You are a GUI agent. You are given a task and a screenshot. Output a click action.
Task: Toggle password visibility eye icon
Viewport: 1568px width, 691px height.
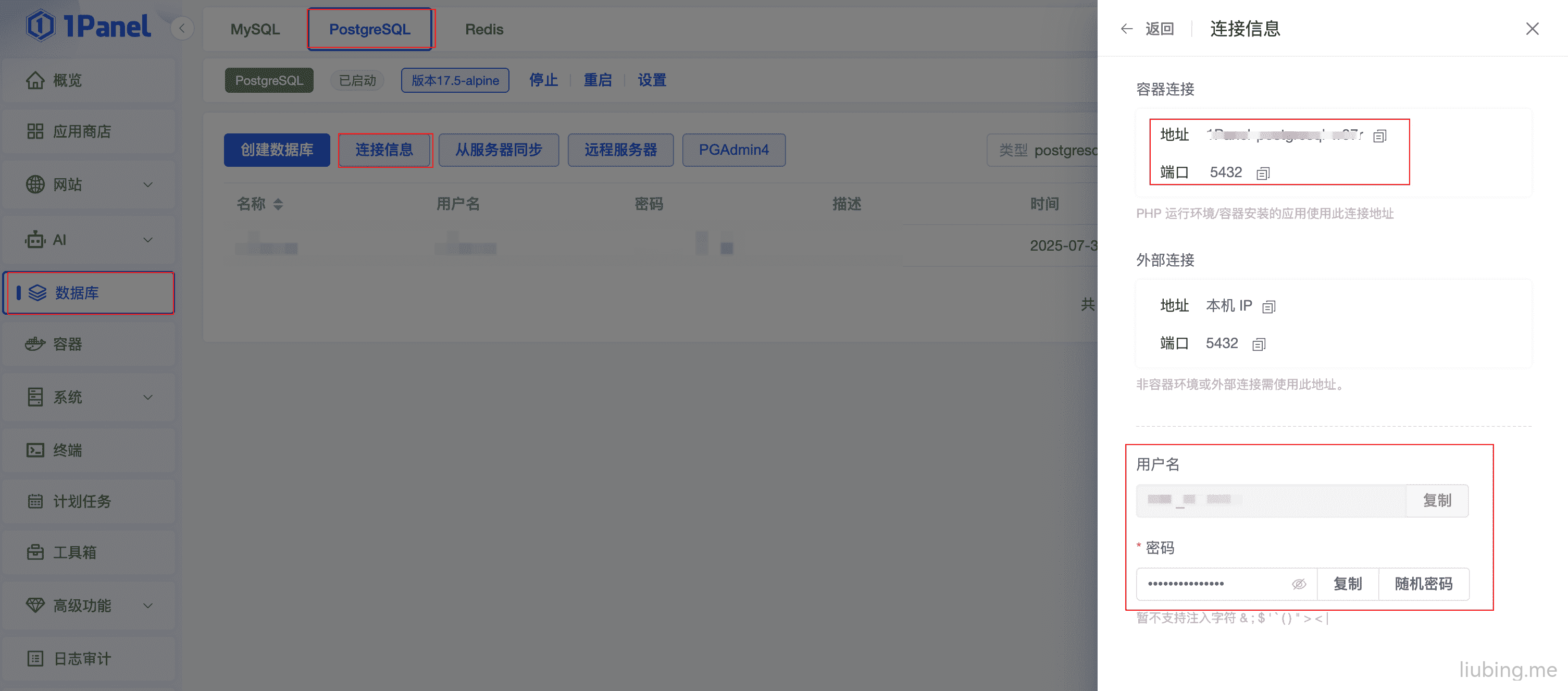pos(1298,584)
